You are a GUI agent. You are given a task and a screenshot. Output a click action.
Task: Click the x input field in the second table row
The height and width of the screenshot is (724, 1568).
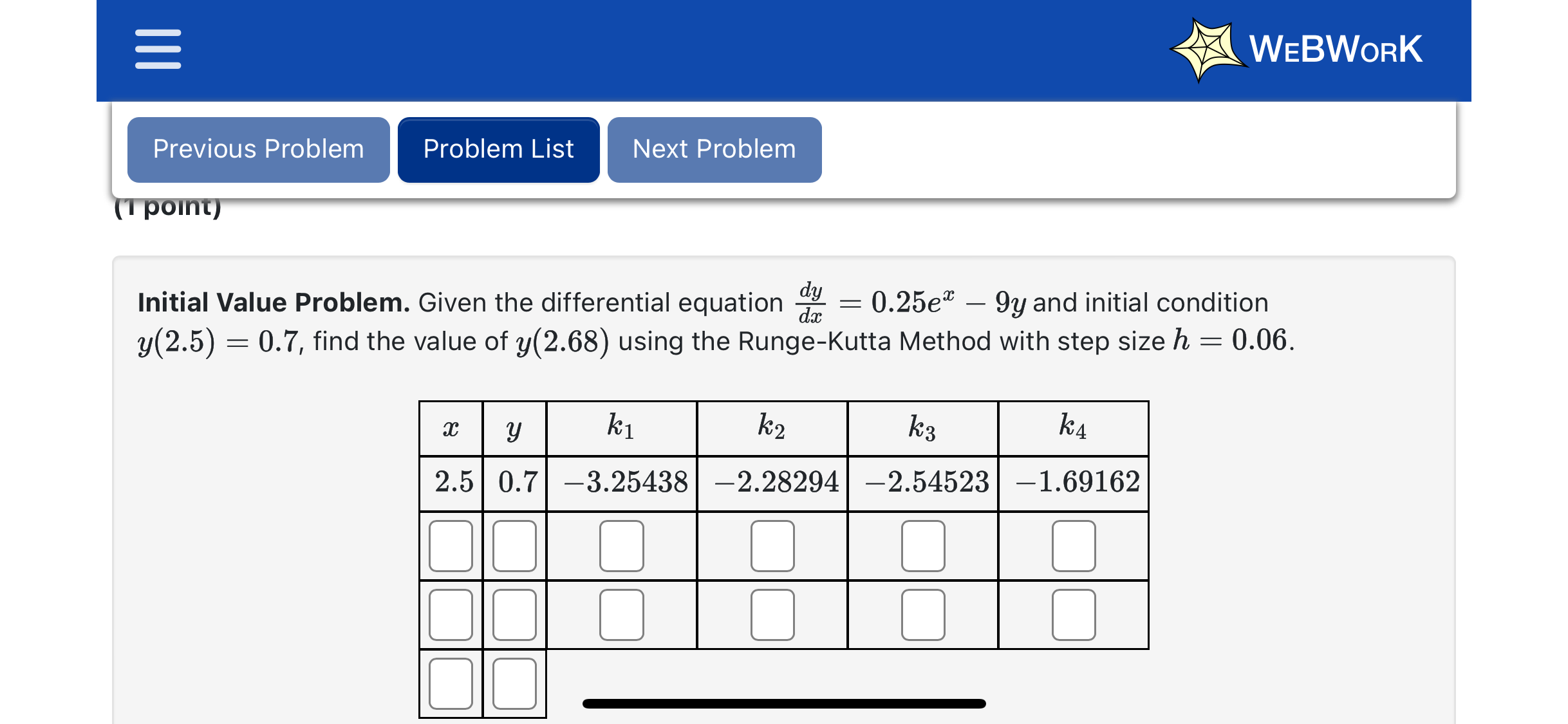[450, 546]
